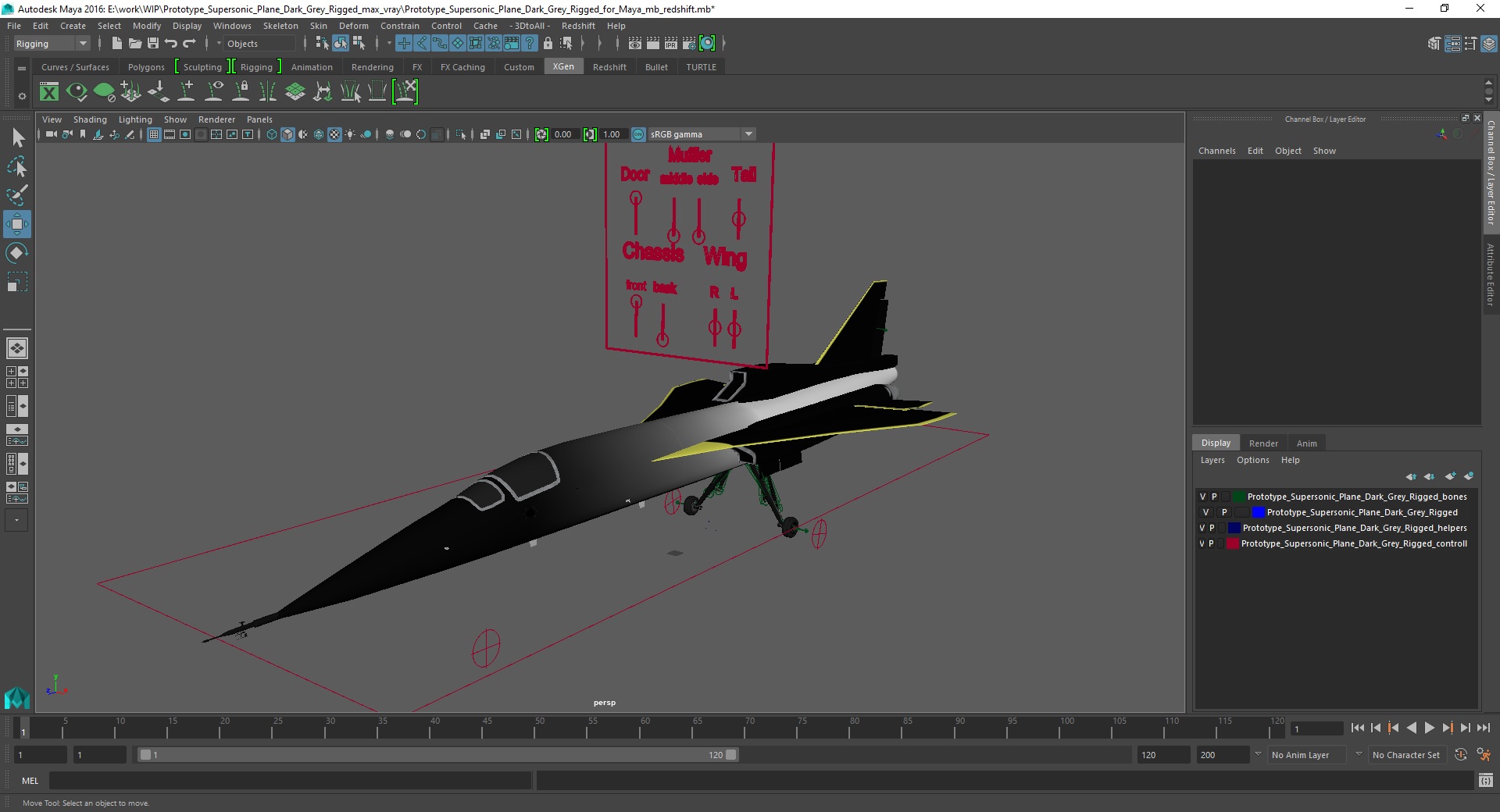1500x812 pixels.
Task: Expand the status line section before Objects
Action: [219, 44]
